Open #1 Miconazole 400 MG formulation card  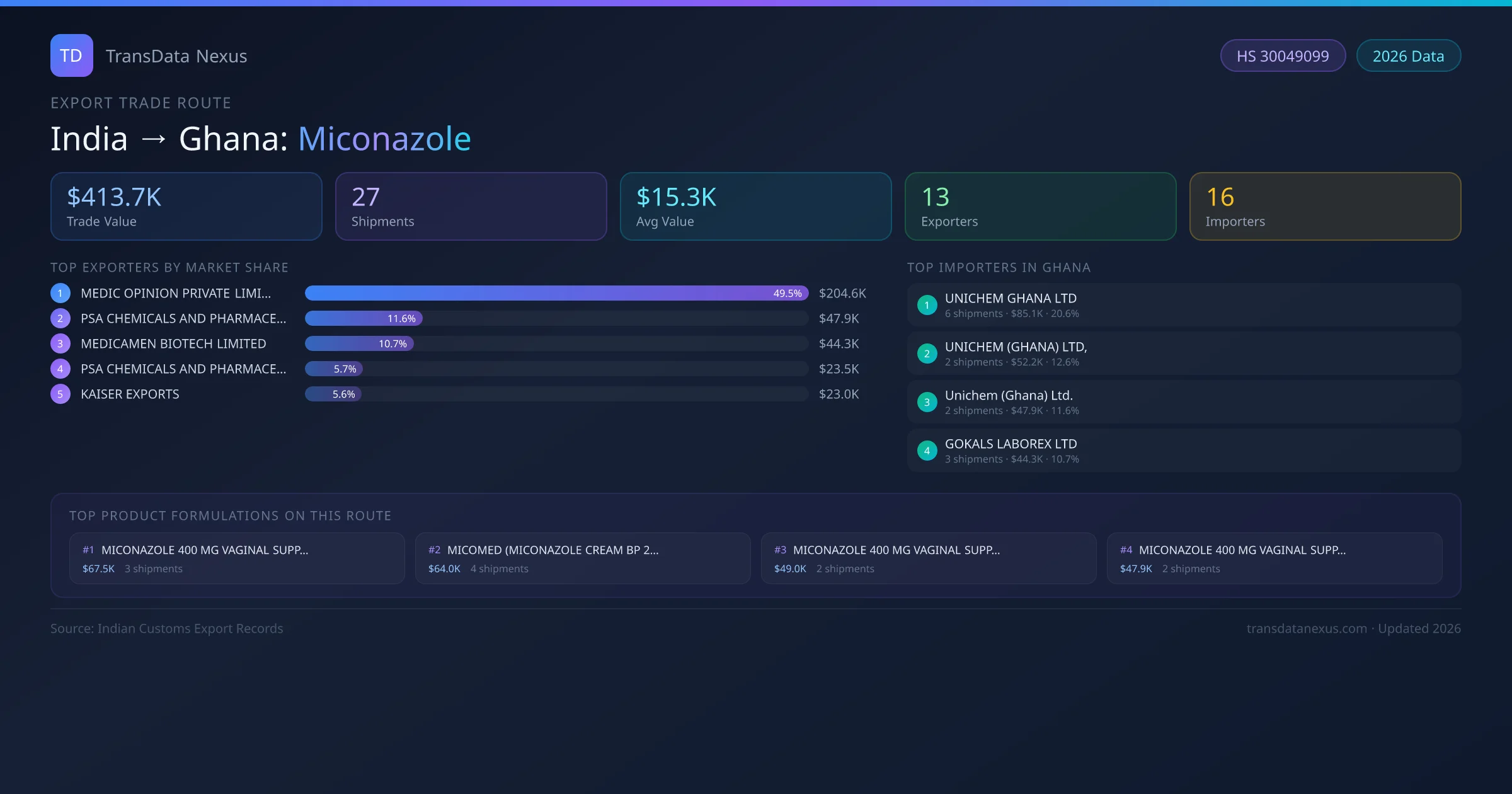point(236,558)
